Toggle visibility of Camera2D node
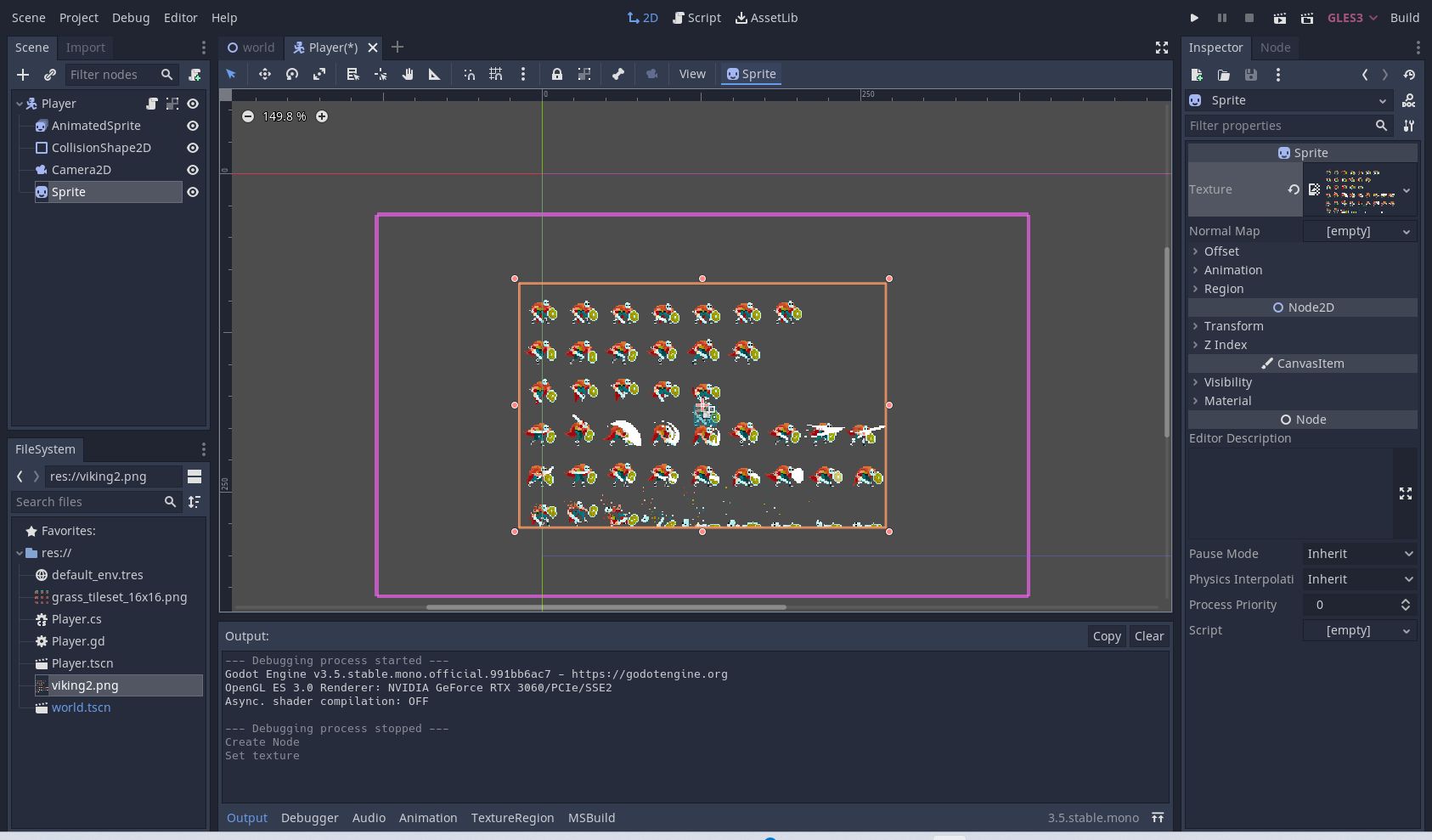1432x840 pixels. point(193,170)
